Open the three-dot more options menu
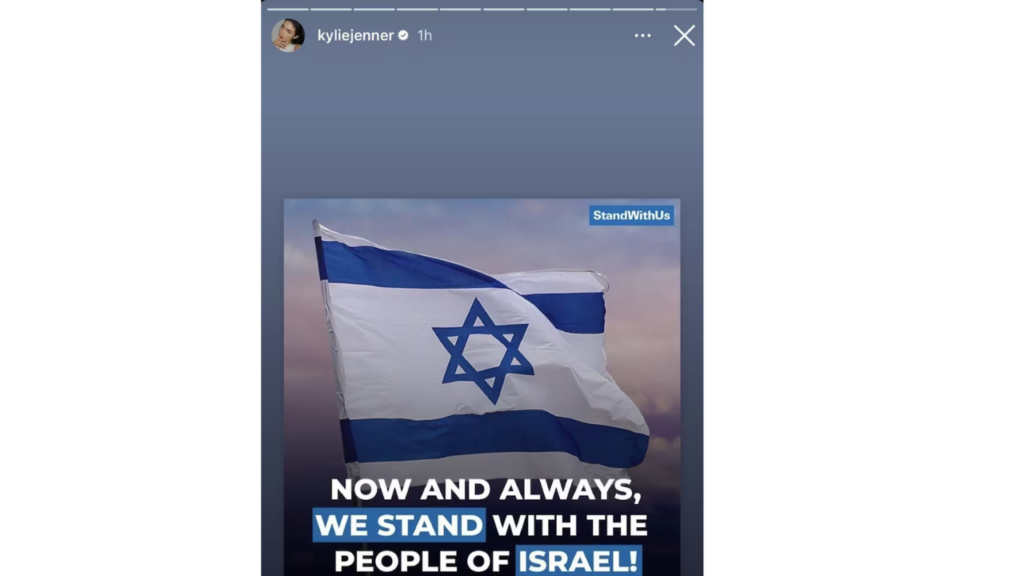Viewport: 1024px width, 576px height. coord(643,35)
